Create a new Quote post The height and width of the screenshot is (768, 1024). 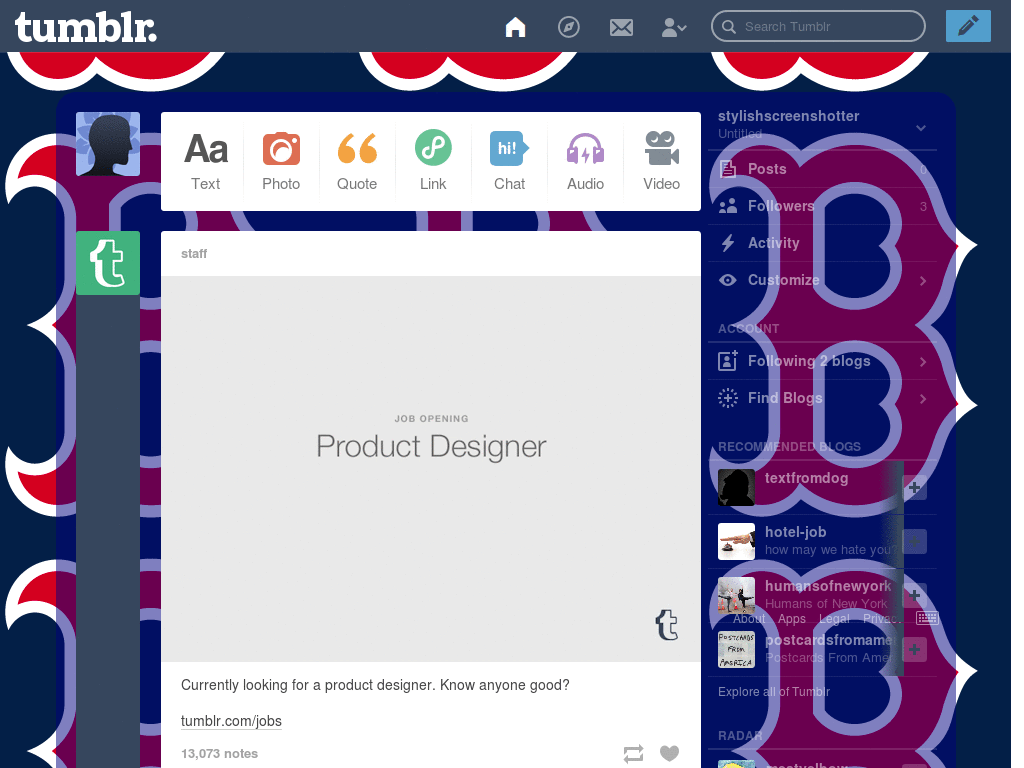[357, 161]
